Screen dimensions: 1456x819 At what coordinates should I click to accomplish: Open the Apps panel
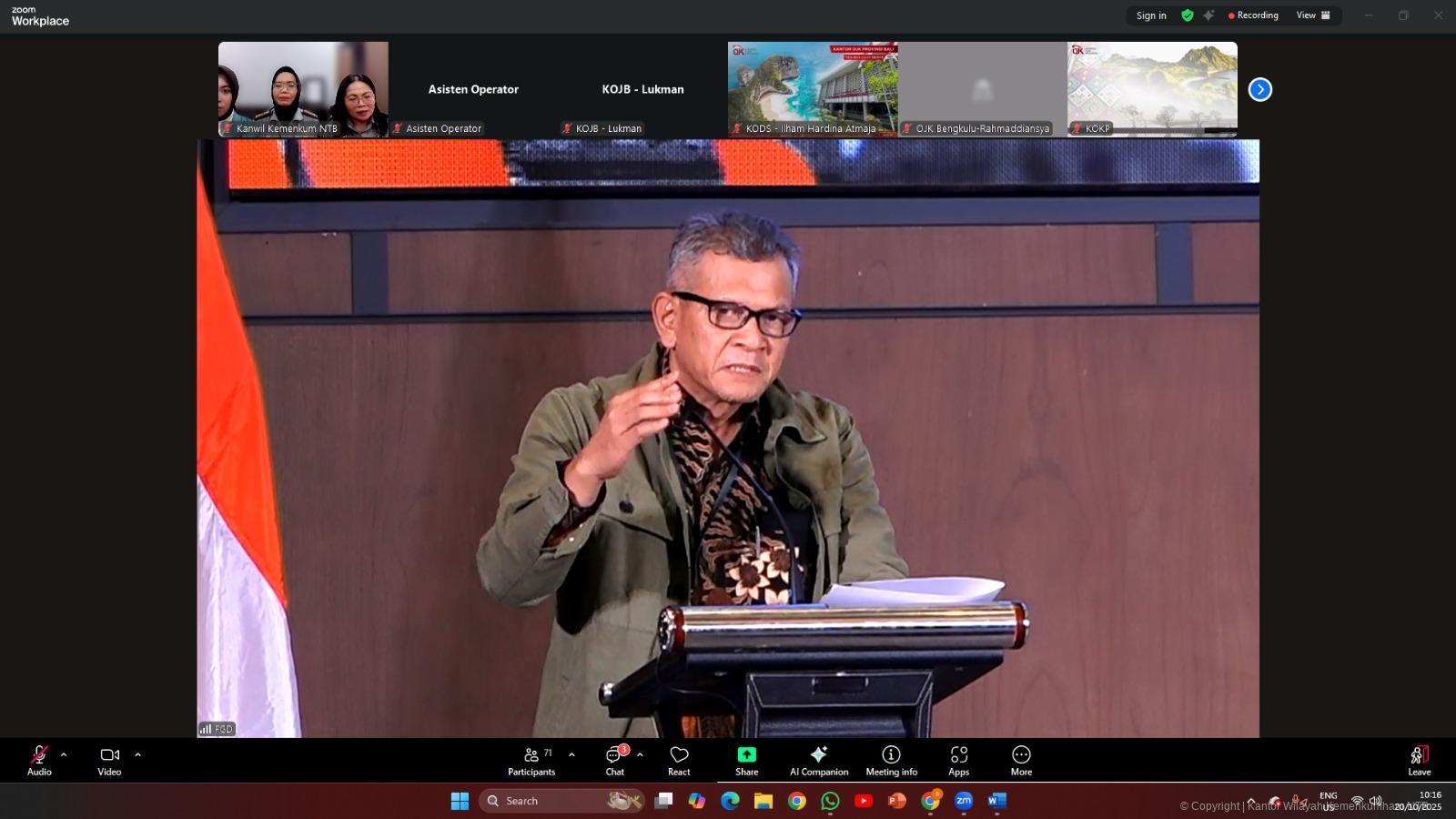[958, 760]
